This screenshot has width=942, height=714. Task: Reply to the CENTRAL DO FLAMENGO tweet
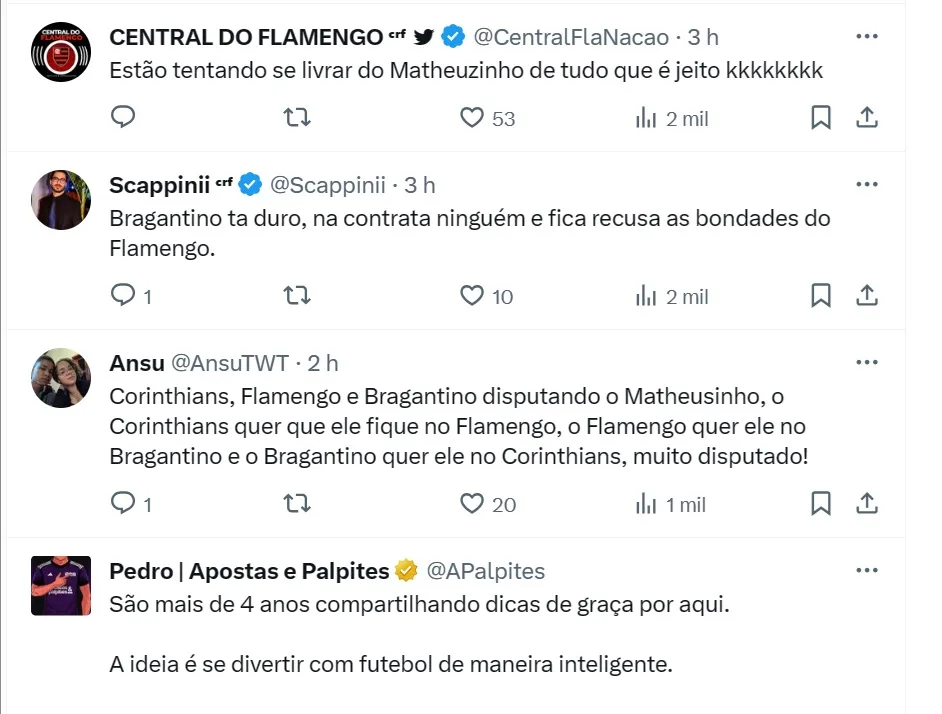pyautogui.click(x=122, y=118)
